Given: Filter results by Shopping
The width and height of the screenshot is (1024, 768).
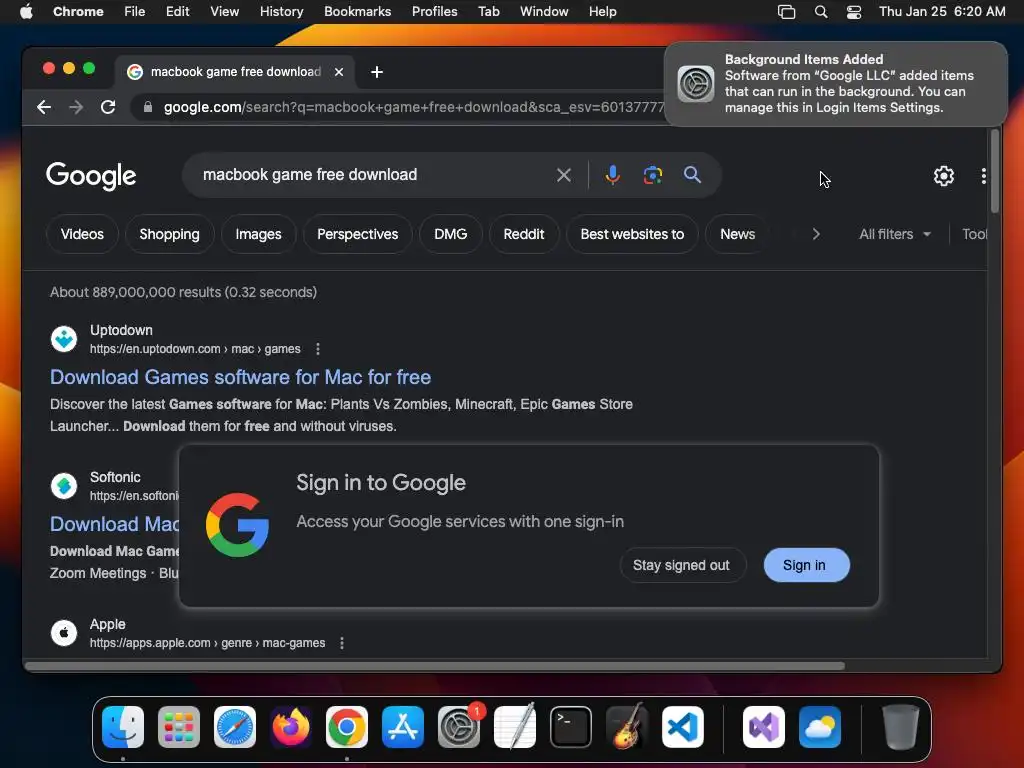Looking at the screenshot, I should coord(169,234).
